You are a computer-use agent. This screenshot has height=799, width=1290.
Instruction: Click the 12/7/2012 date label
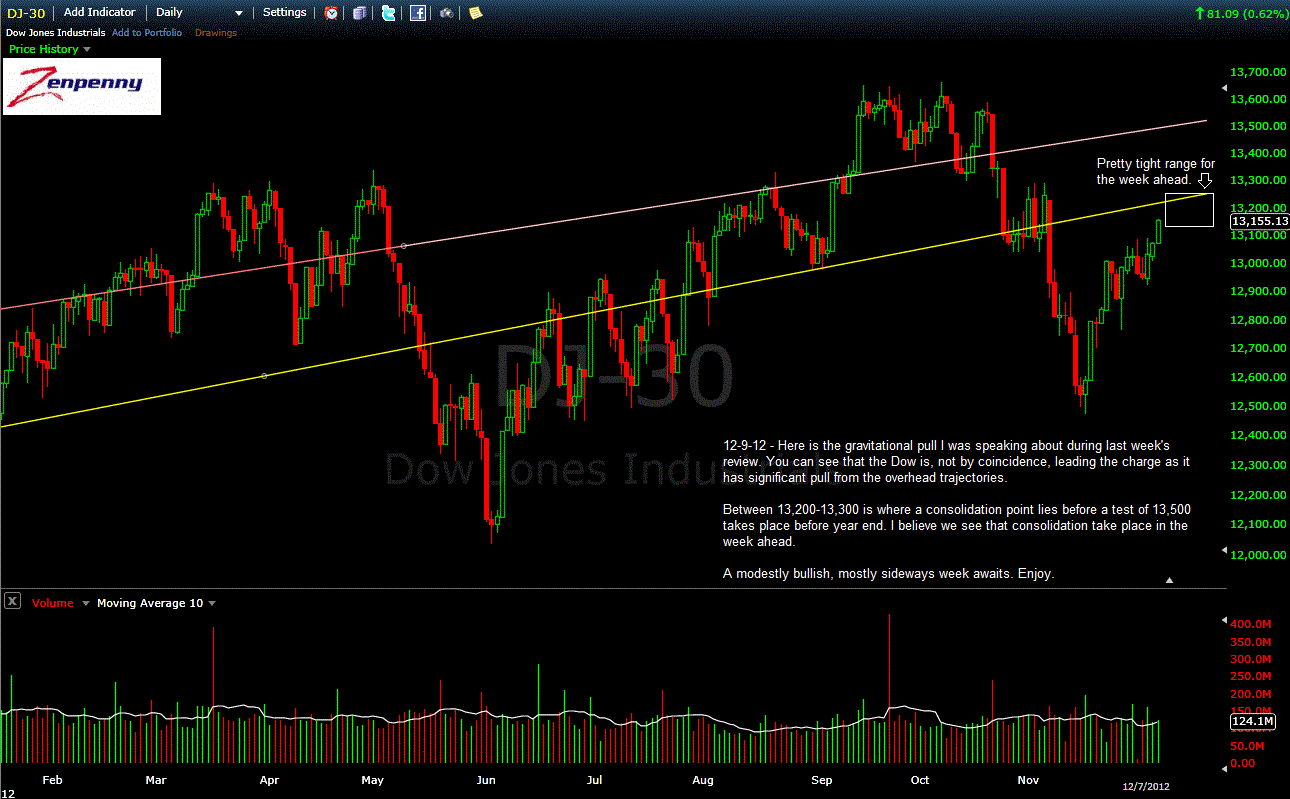1145,788
